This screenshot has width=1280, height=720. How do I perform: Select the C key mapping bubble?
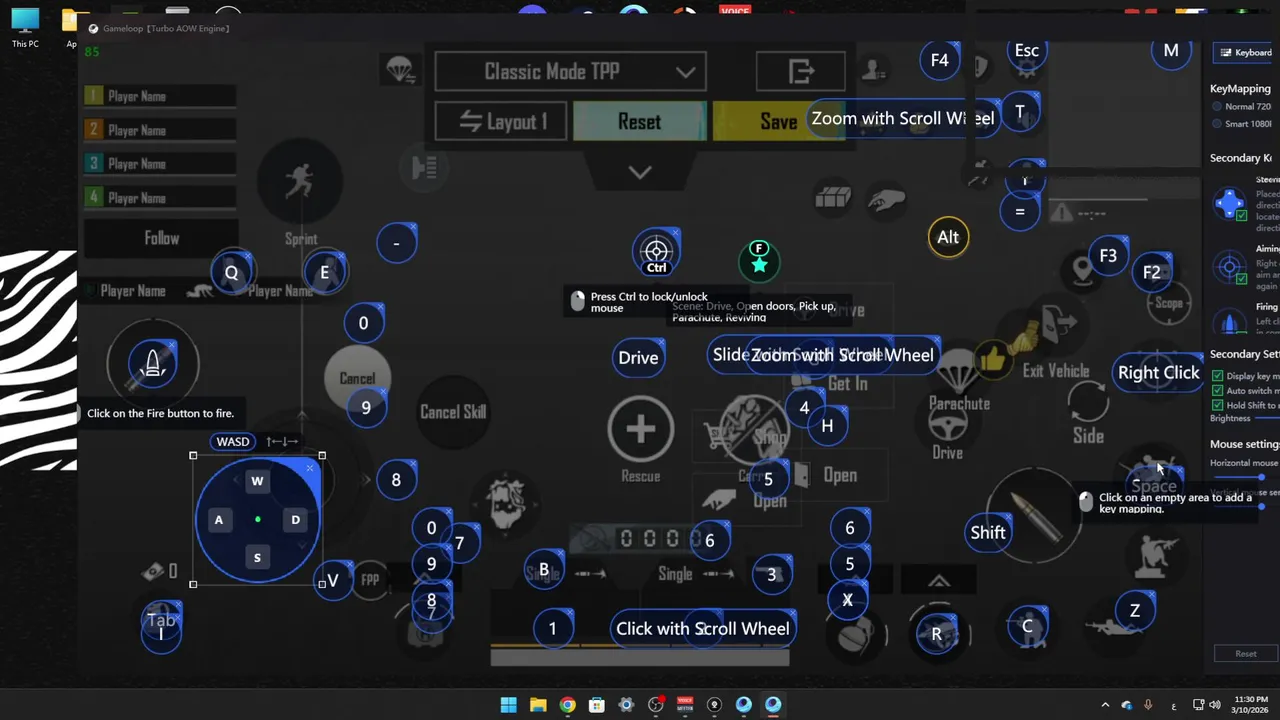coord(1027,626)
